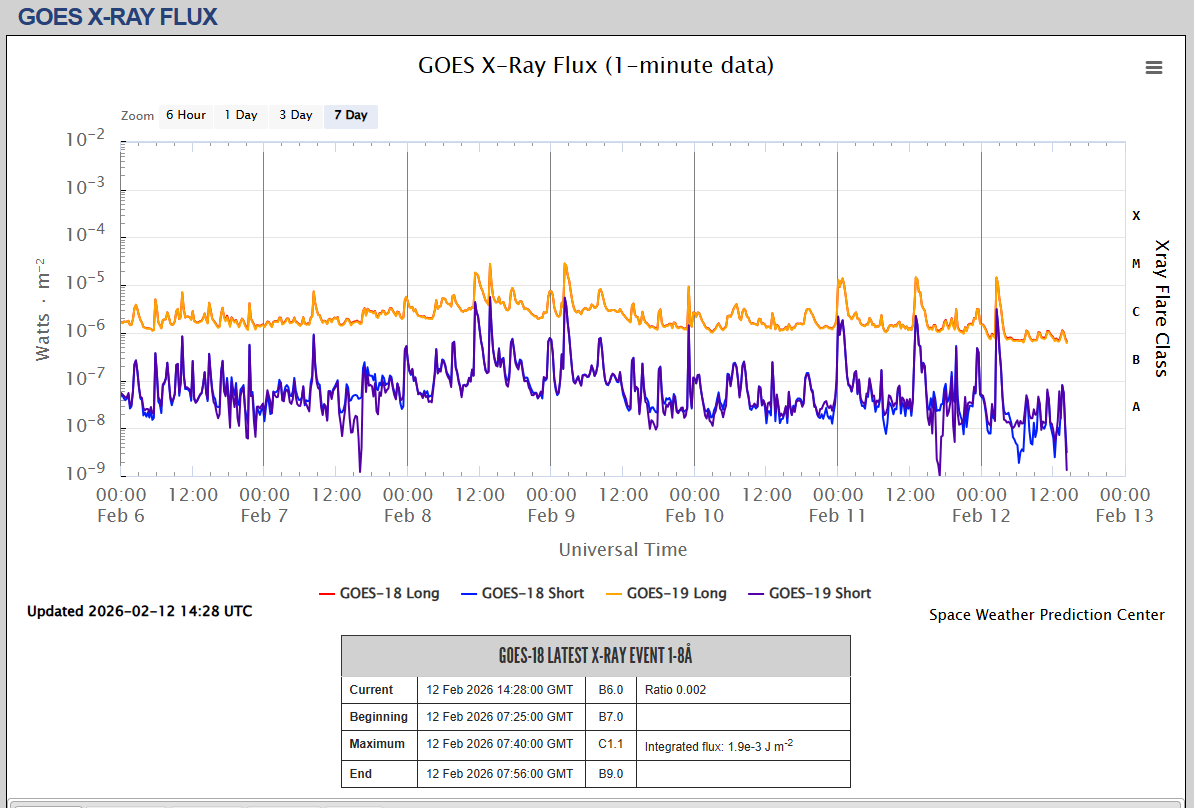Choose the 7 Day zoom option

pos(350,115)
